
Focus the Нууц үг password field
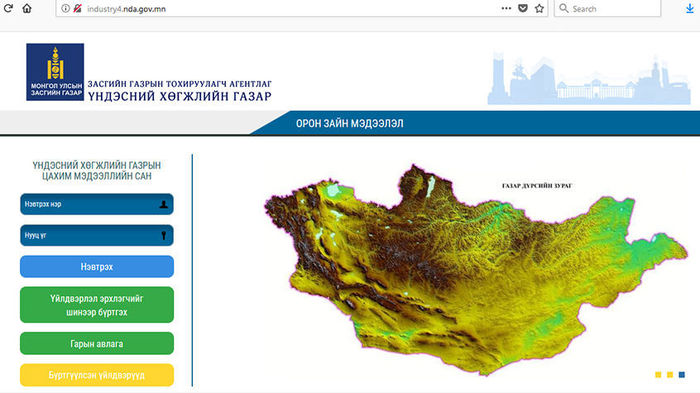pos(97,235)
